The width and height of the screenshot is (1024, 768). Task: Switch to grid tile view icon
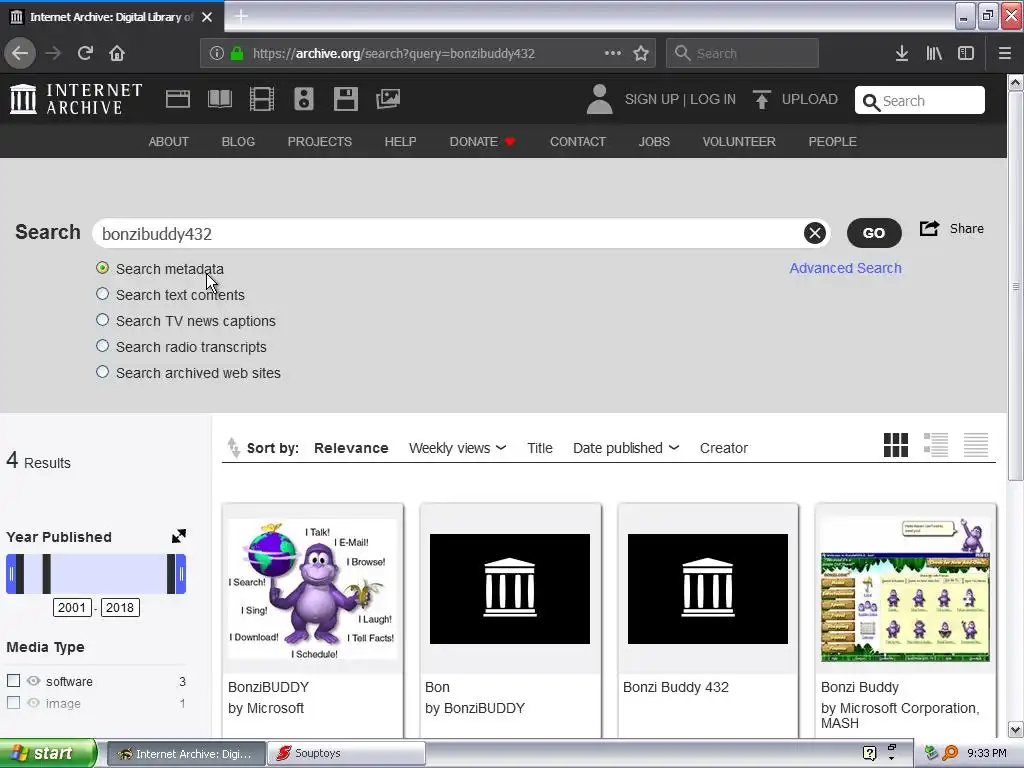(x=895, y=445)
